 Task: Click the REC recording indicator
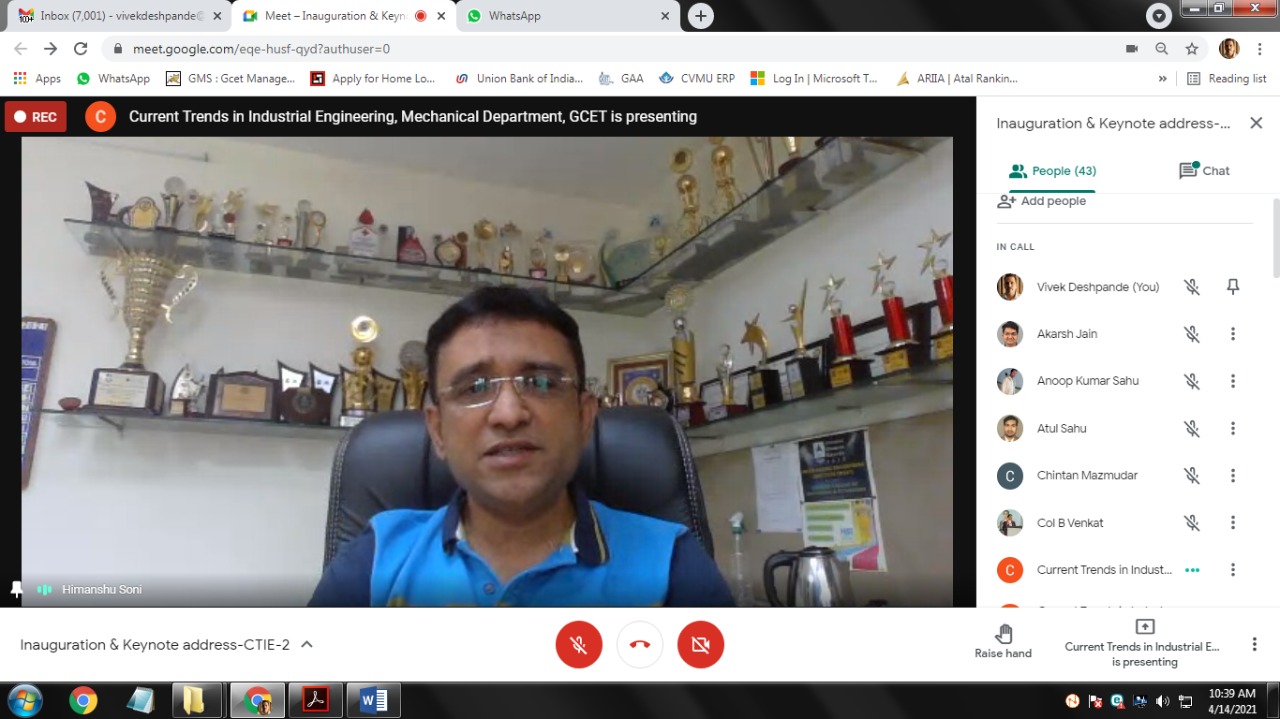(36, 117)
